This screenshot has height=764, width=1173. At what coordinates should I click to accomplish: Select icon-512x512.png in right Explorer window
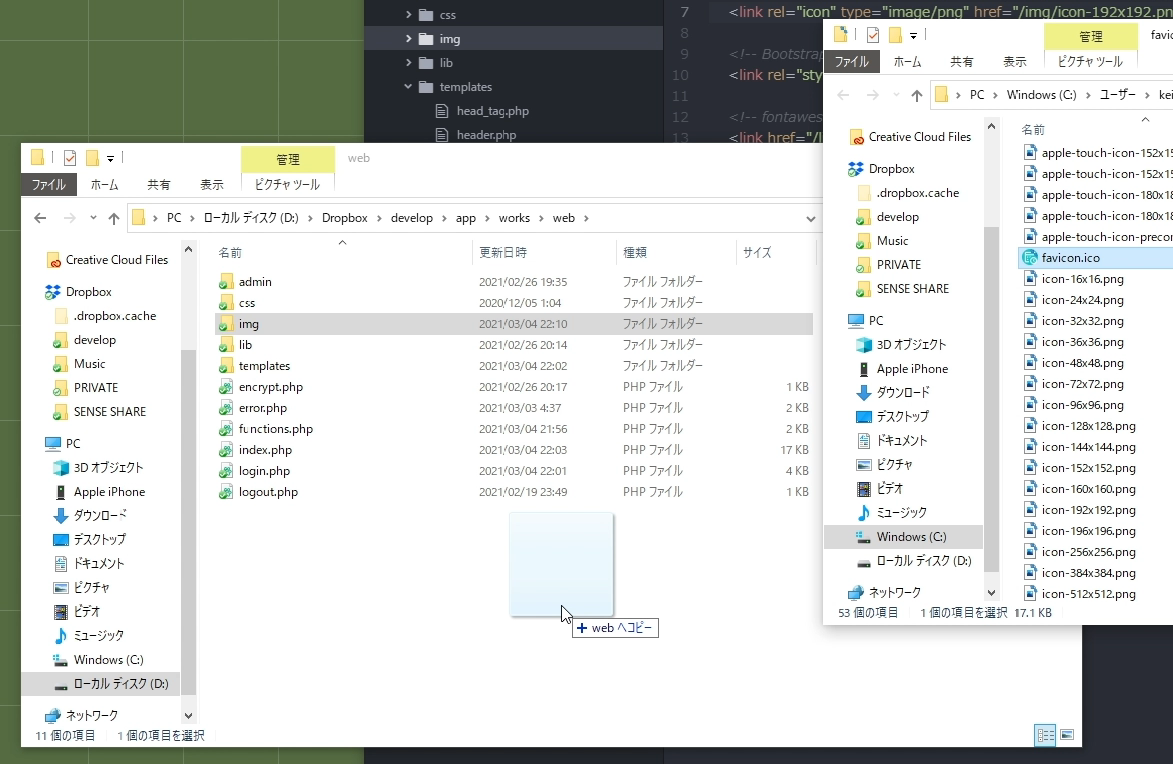point(1088,593)
